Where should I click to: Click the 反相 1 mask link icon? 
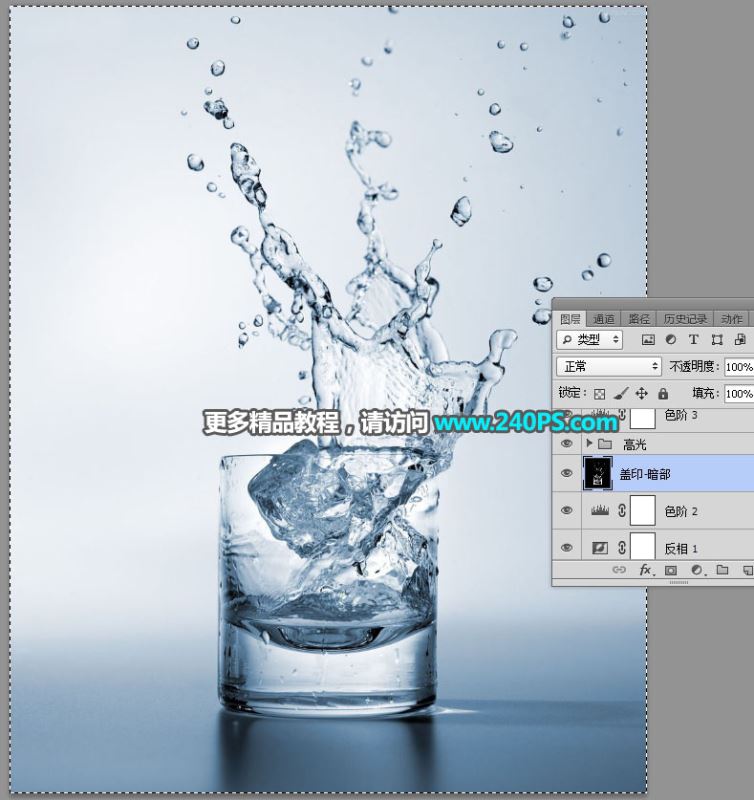tap(621, 548)
